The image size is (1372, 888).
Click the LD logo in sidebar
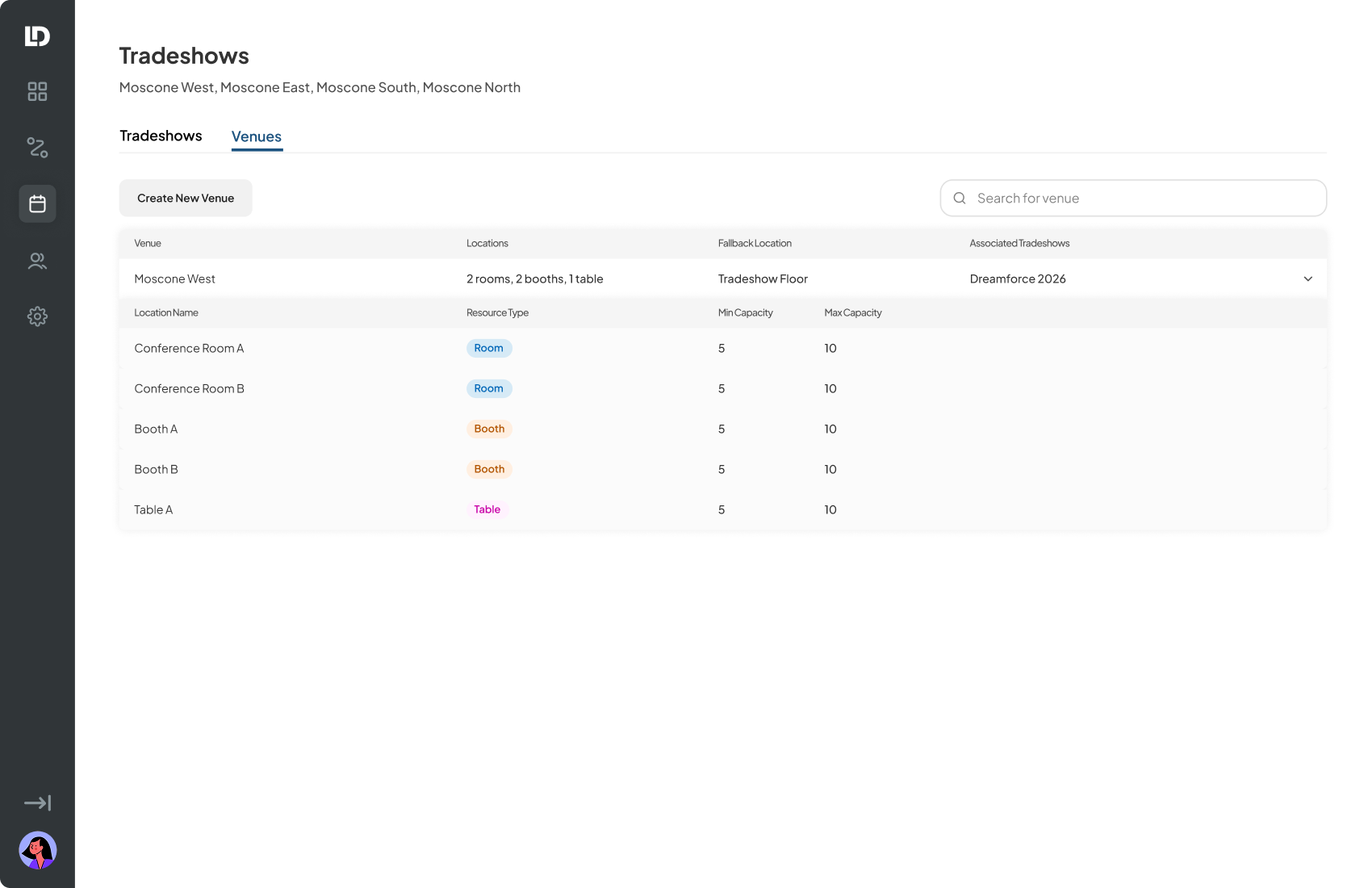click(x=37, y=36)
